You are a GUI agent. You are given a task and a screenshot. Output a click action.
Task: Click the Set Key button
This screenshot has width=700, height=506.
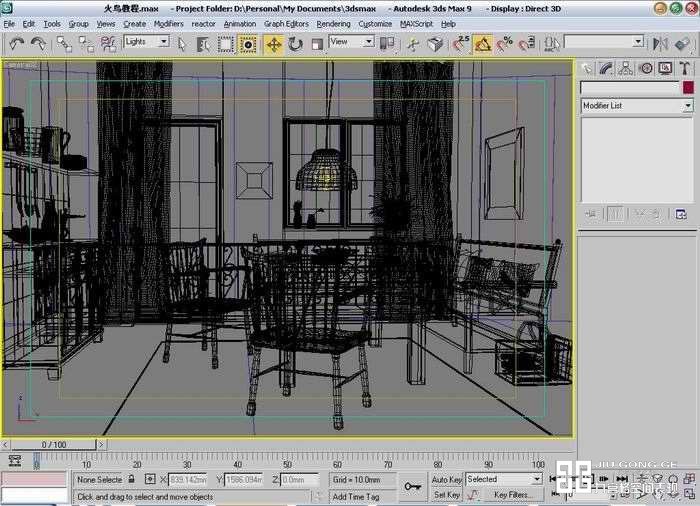point(446,495)
